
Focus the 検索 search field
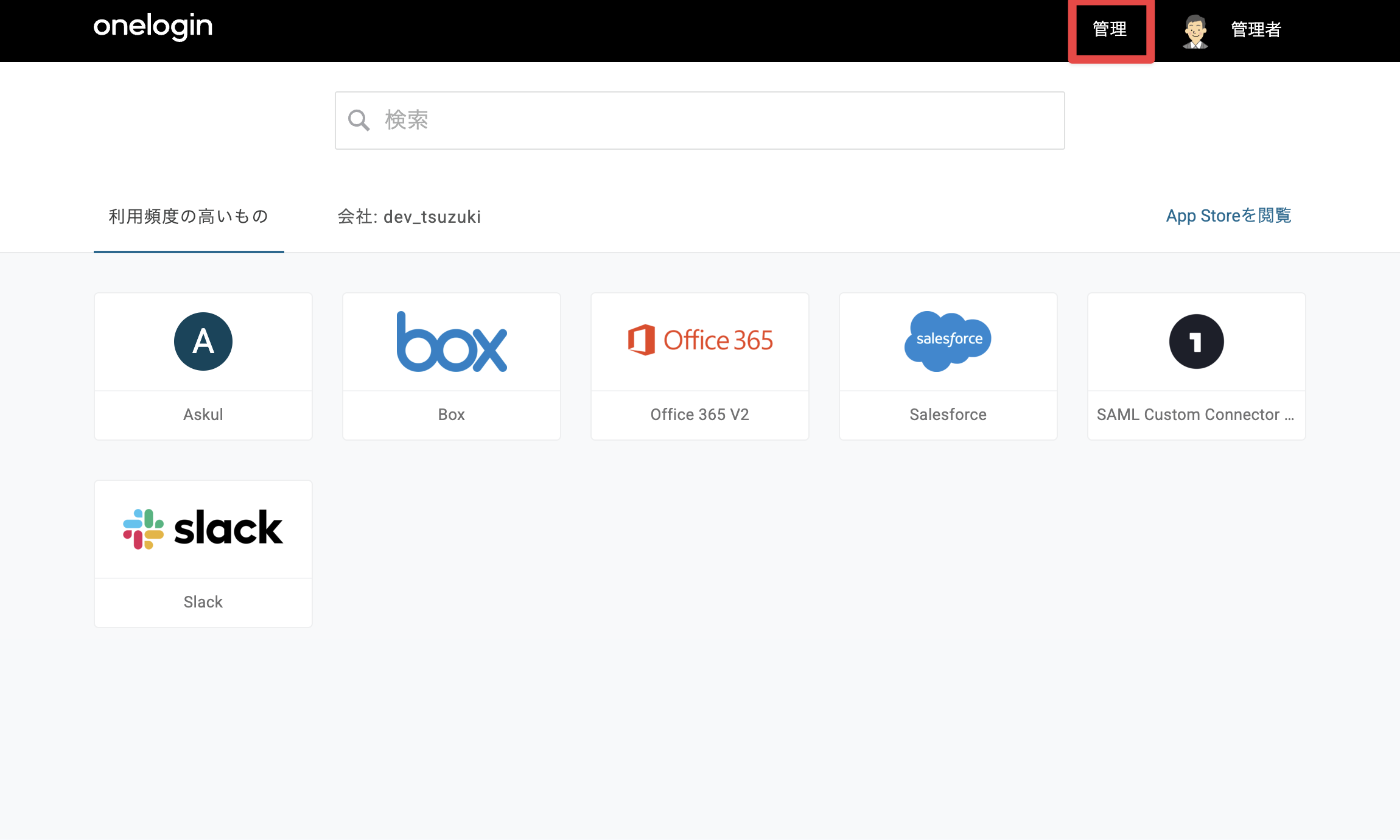[x=700, y=121]
